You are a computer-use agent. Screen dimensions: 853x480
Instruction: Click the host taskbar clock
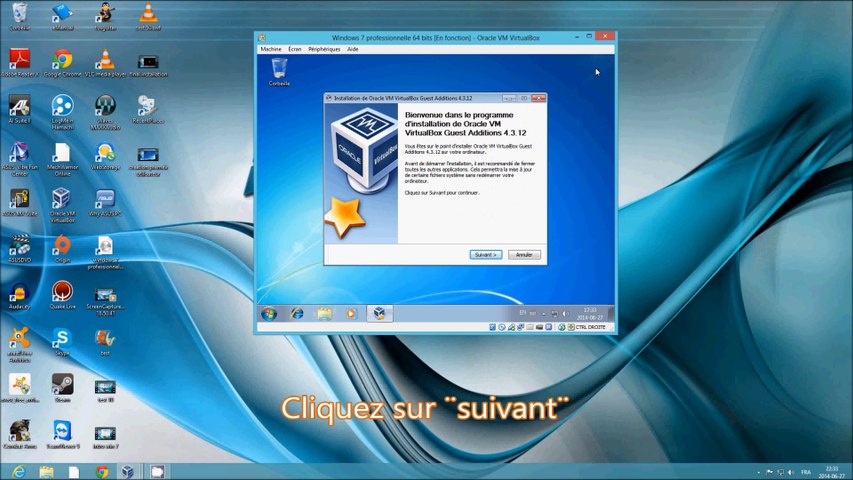(832, 472)
